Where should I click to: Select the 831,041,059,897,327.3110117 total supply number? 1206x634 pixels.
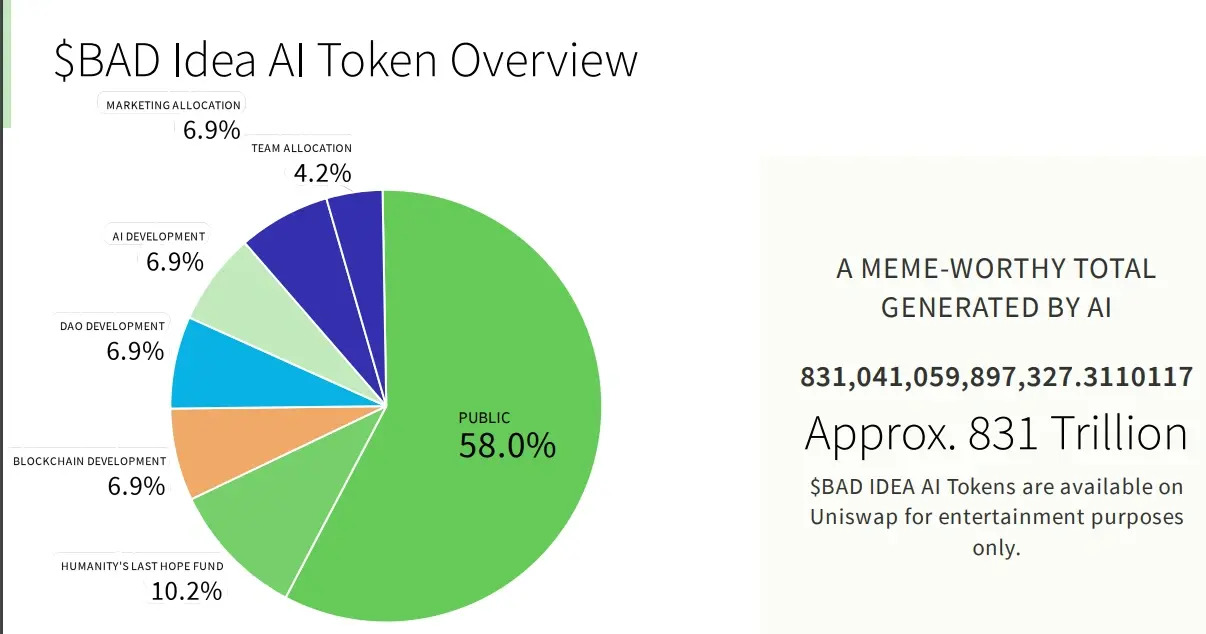tap(996, 377)
